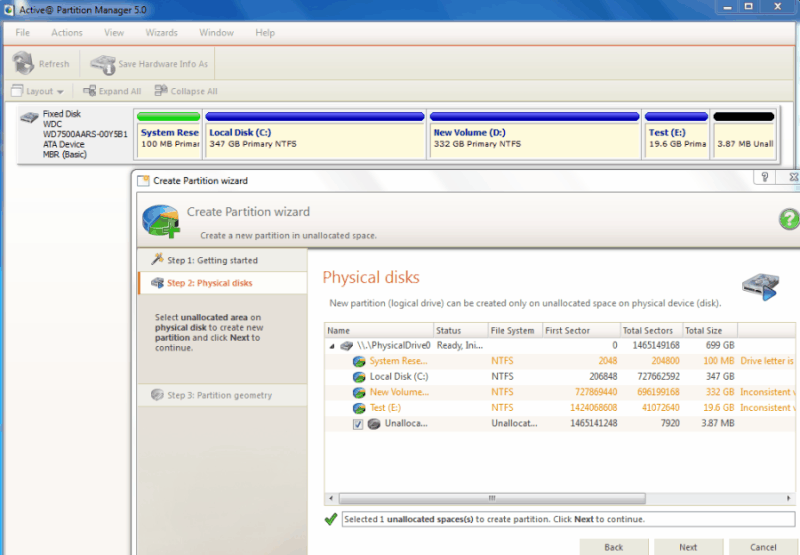Click the 1465149168 total sectors value
The image size is (800, 555).
coord(656,345)
